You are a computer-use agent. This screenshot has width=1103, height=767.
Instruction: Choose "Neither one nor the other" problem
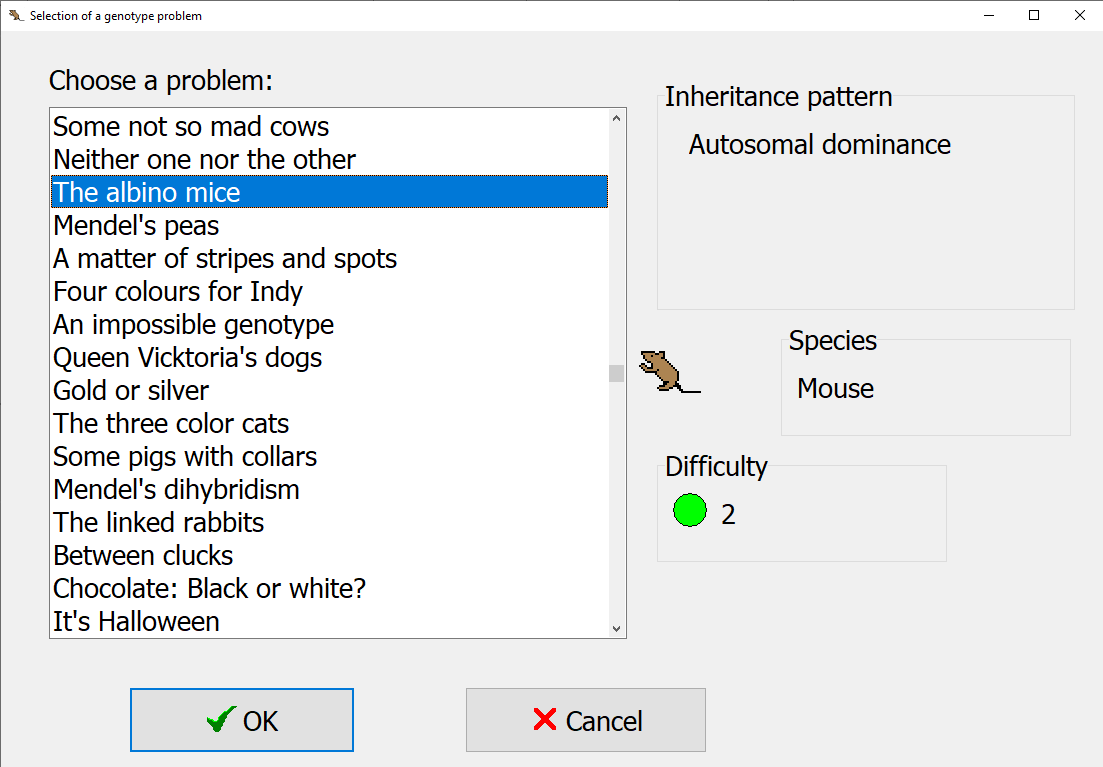pos(205,160)
